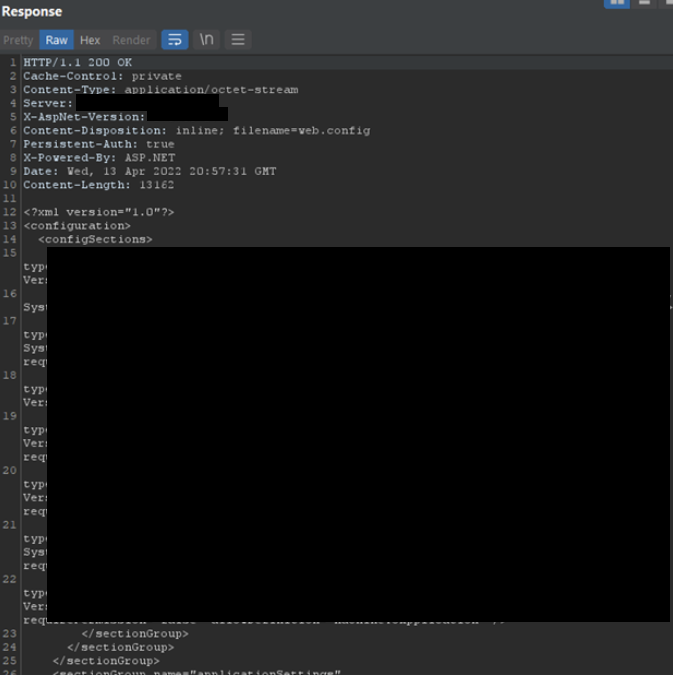Screen dimensions: 673x675
Task: Click the <configSections> tag line
Action: pyautogui.click(x=95, y=239)
